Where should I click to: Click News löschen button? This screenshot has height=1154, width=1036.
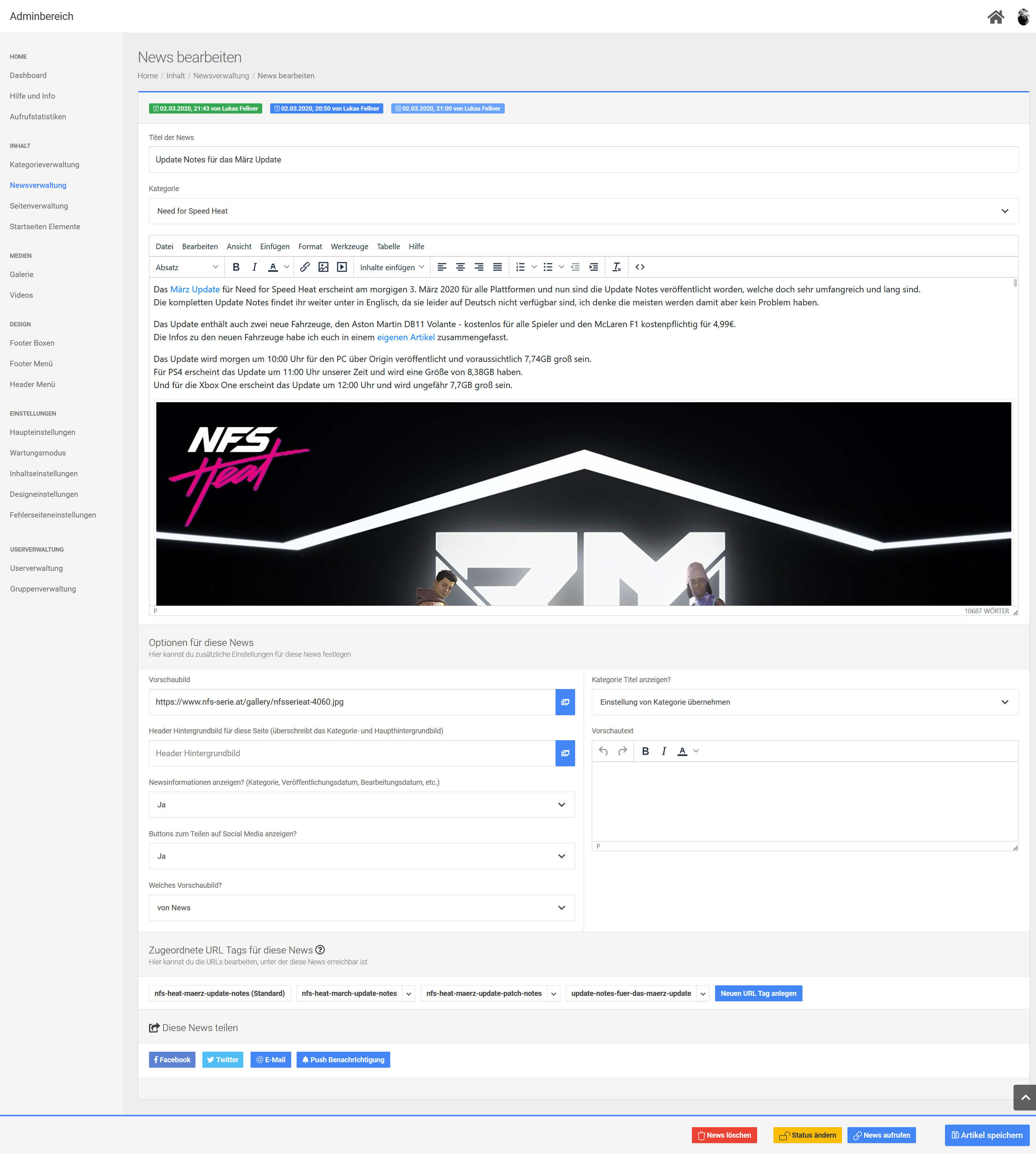[724, 1135]
